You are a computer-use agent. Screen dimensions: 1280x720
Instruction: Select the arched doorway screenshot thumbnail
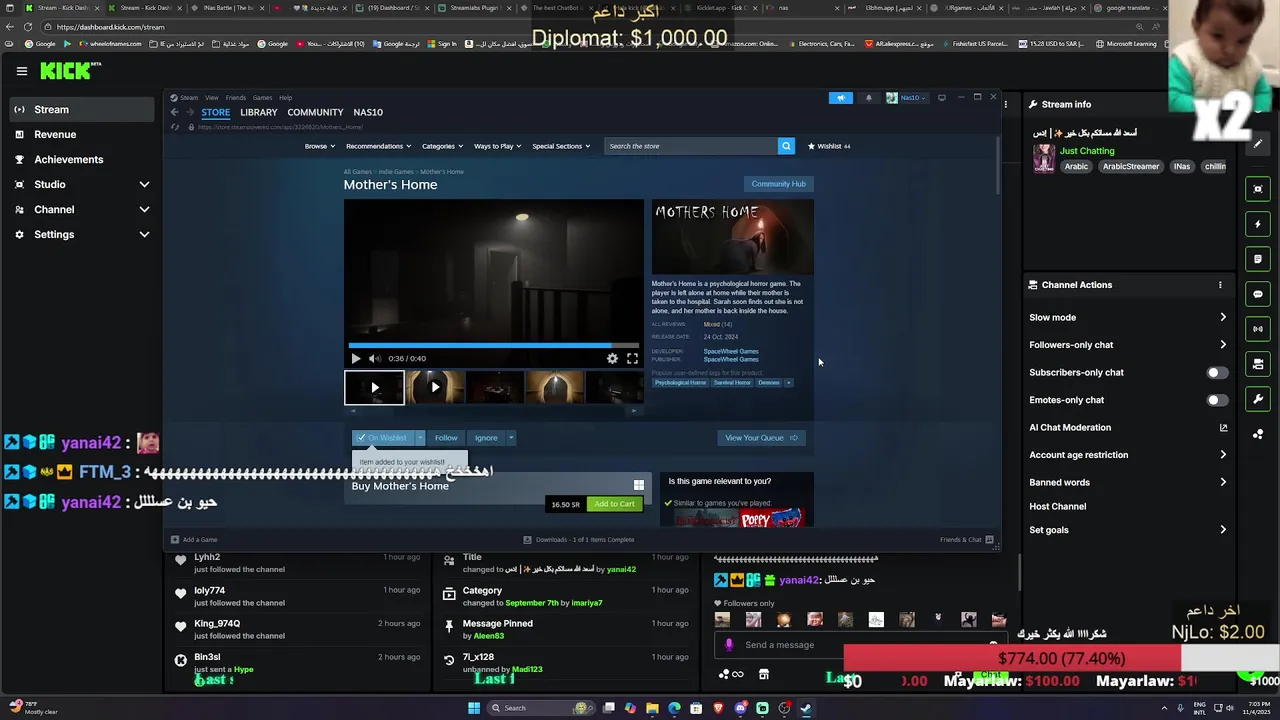click(555, 387)
